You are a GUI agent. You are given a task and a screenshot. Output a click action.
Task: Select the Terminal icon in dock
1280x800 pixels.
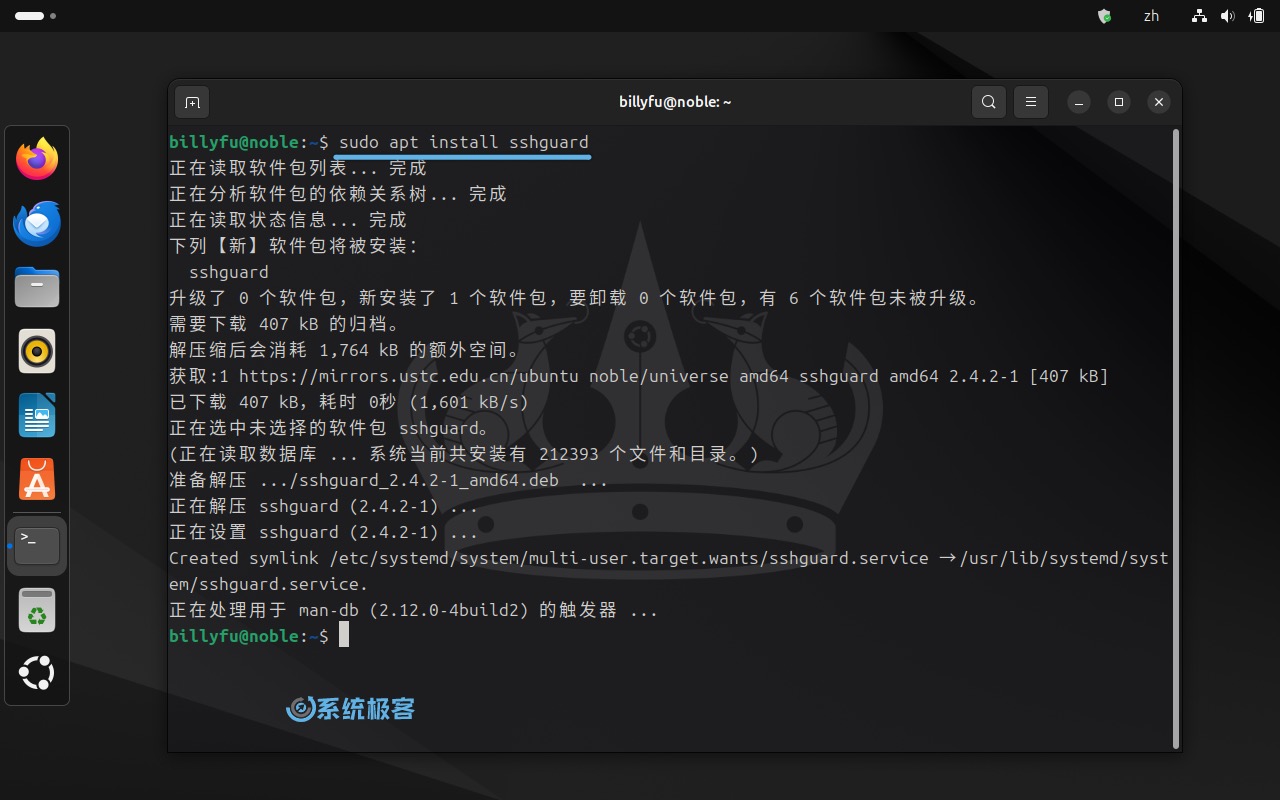coord(37,546)
